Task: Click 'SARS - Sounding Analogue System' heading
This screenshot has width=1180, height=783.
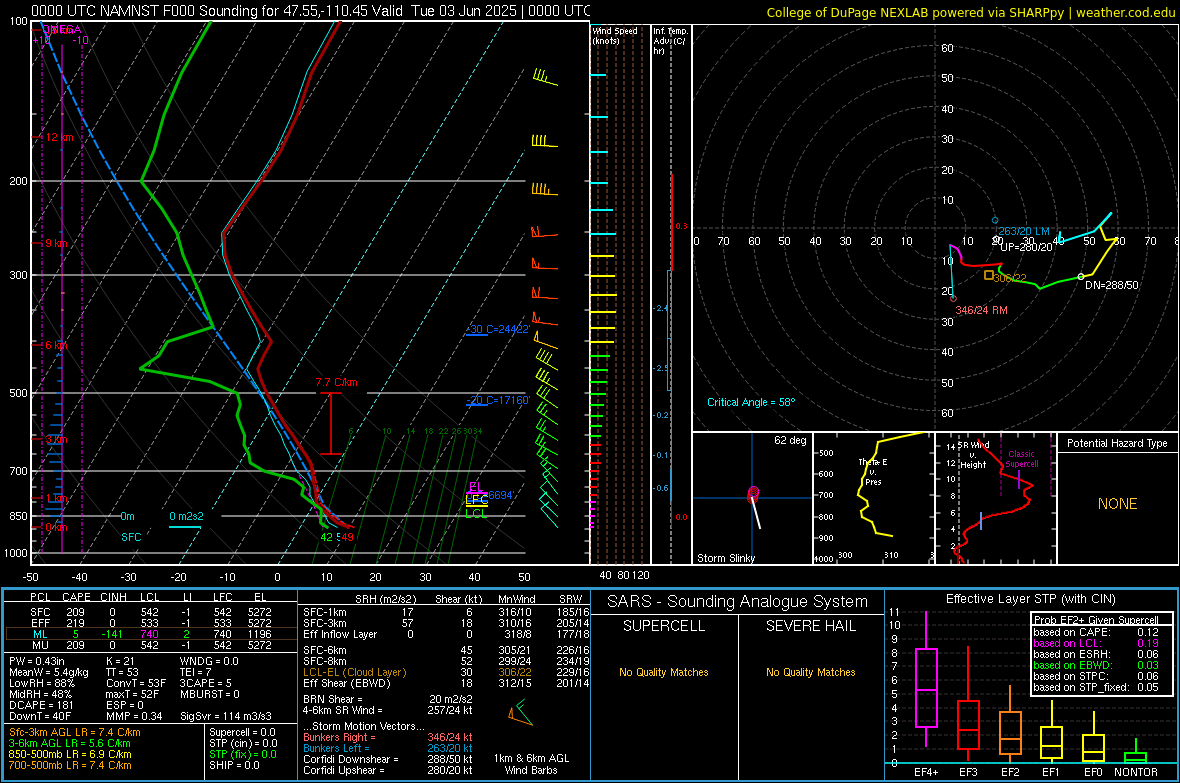Action: point(737,602)
